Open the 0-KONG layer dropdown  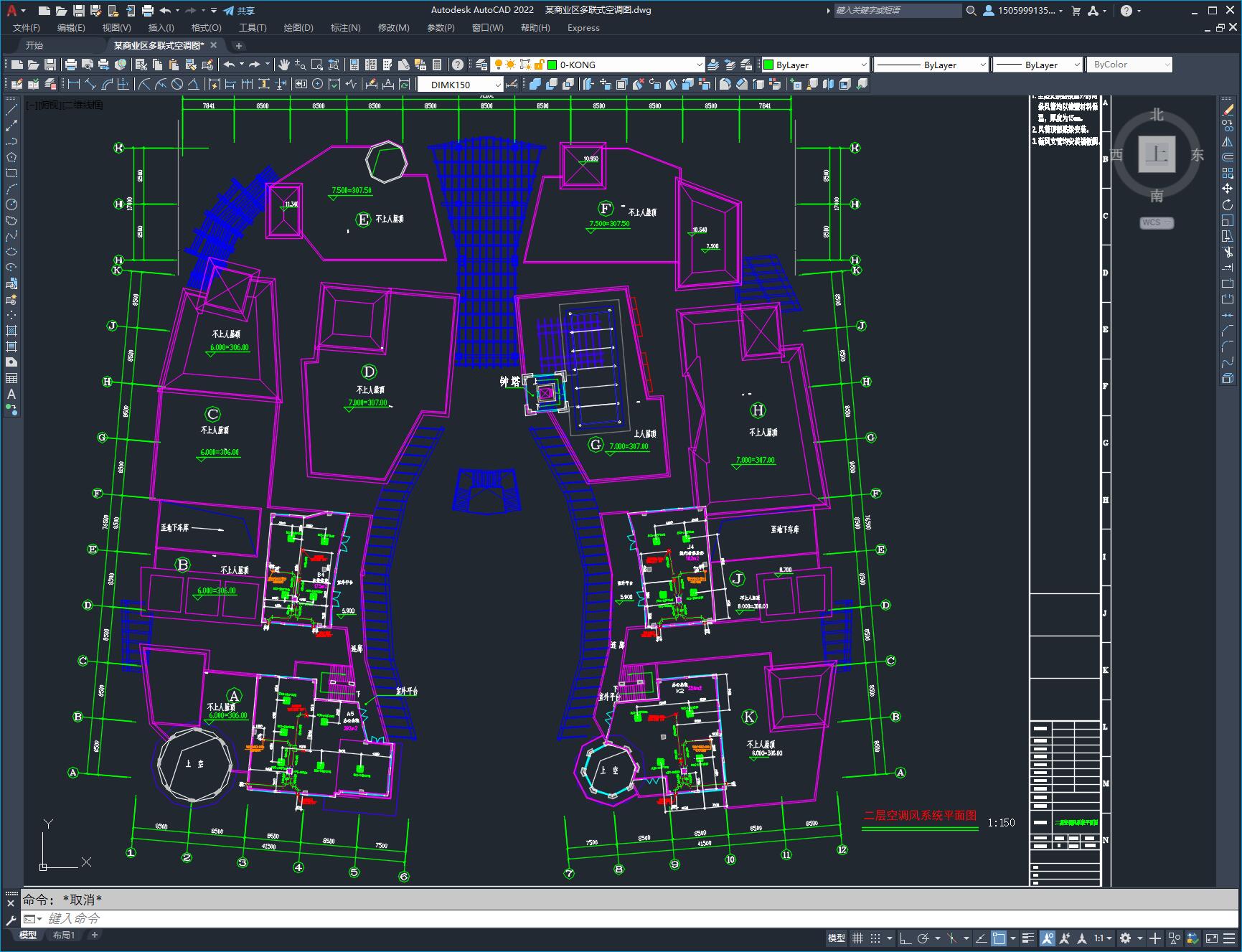click(x=597, y=65)
